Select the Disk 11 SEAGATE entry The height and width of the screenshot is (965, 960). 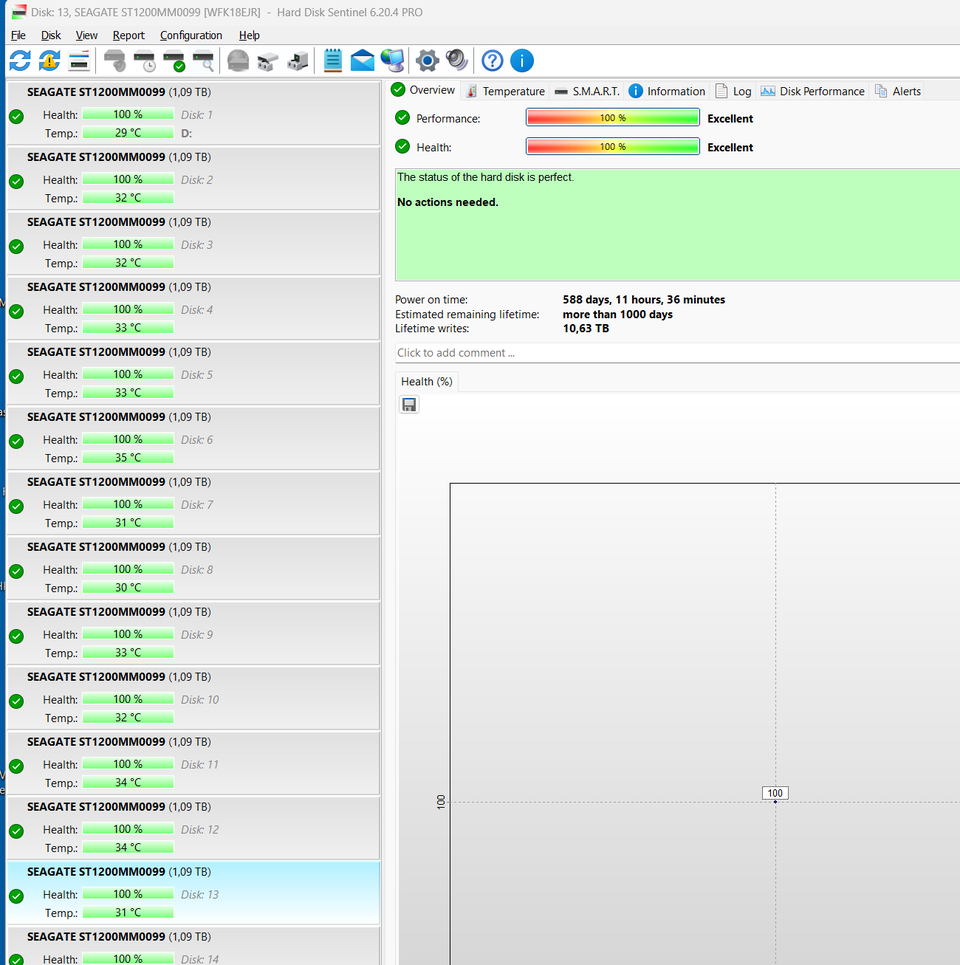193,763
